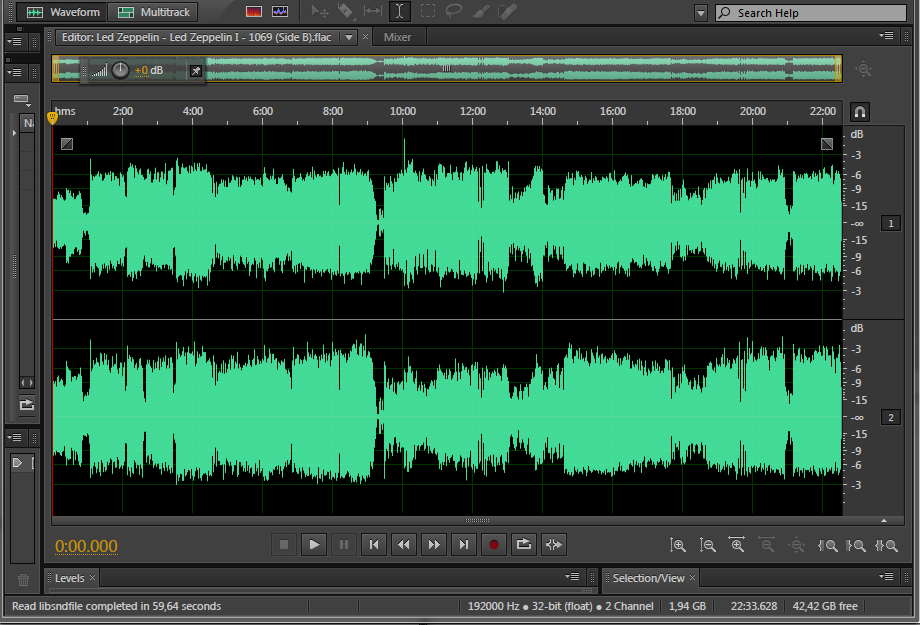Fast forward the audio
This screenshot has height=625, width=920.
(434, 545)
